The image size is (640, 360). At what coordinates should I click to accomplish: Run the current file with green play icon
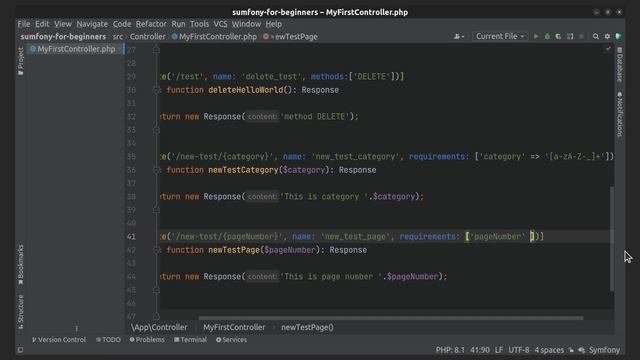tap(536, 36)
